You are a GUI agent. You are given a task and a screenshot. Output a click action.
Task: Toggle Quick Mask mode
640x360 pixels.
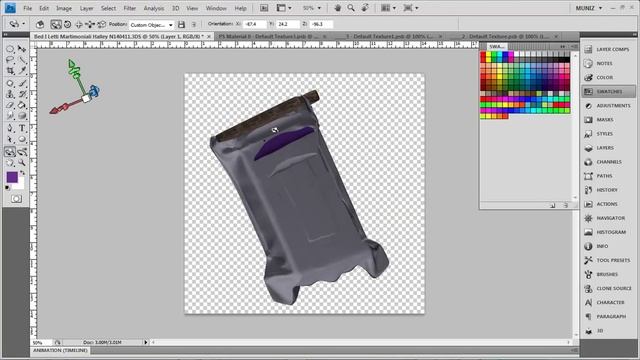coord(16,199)
